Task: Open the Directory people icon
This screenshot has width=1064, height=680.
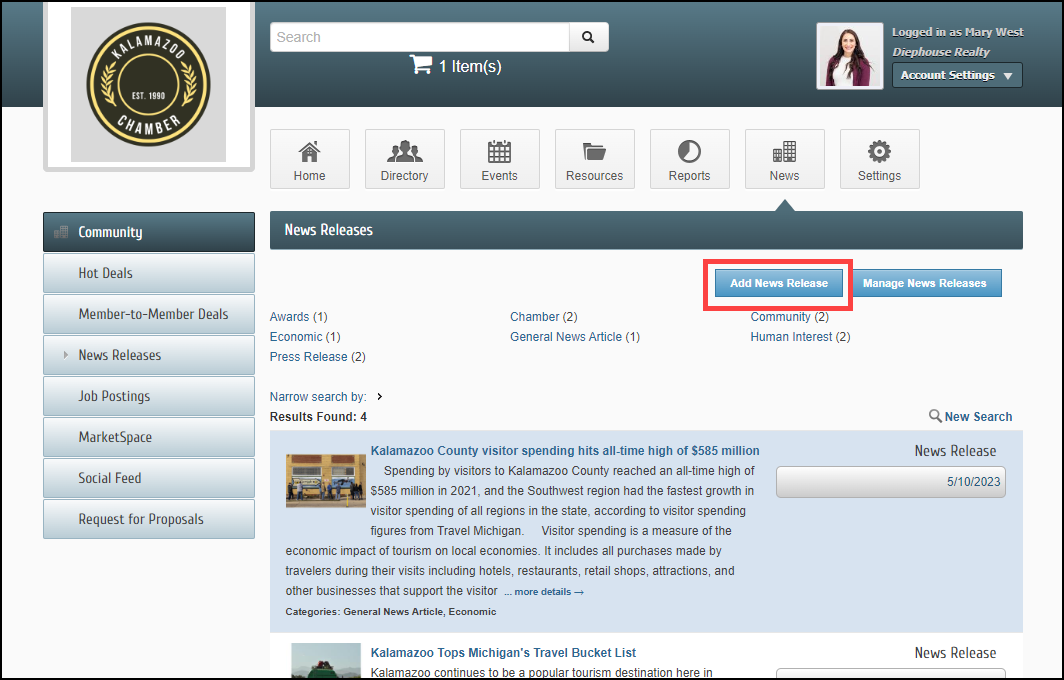Action: pyautogui.click(x=404, y=152)
